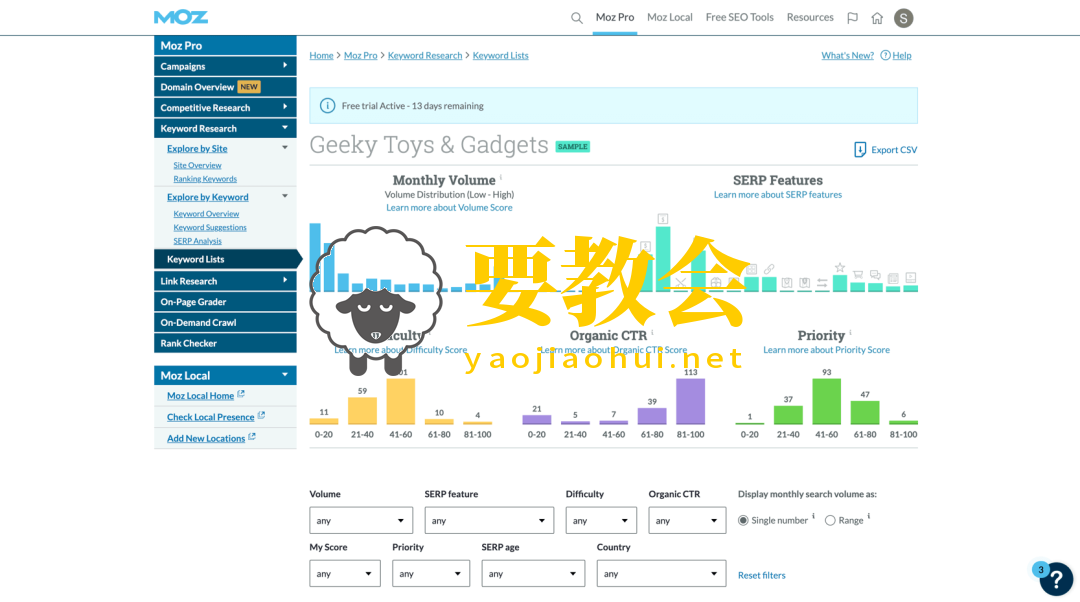Open the My Score filter dropdown
Screen dimensions: 1080x602
[345, 574]
